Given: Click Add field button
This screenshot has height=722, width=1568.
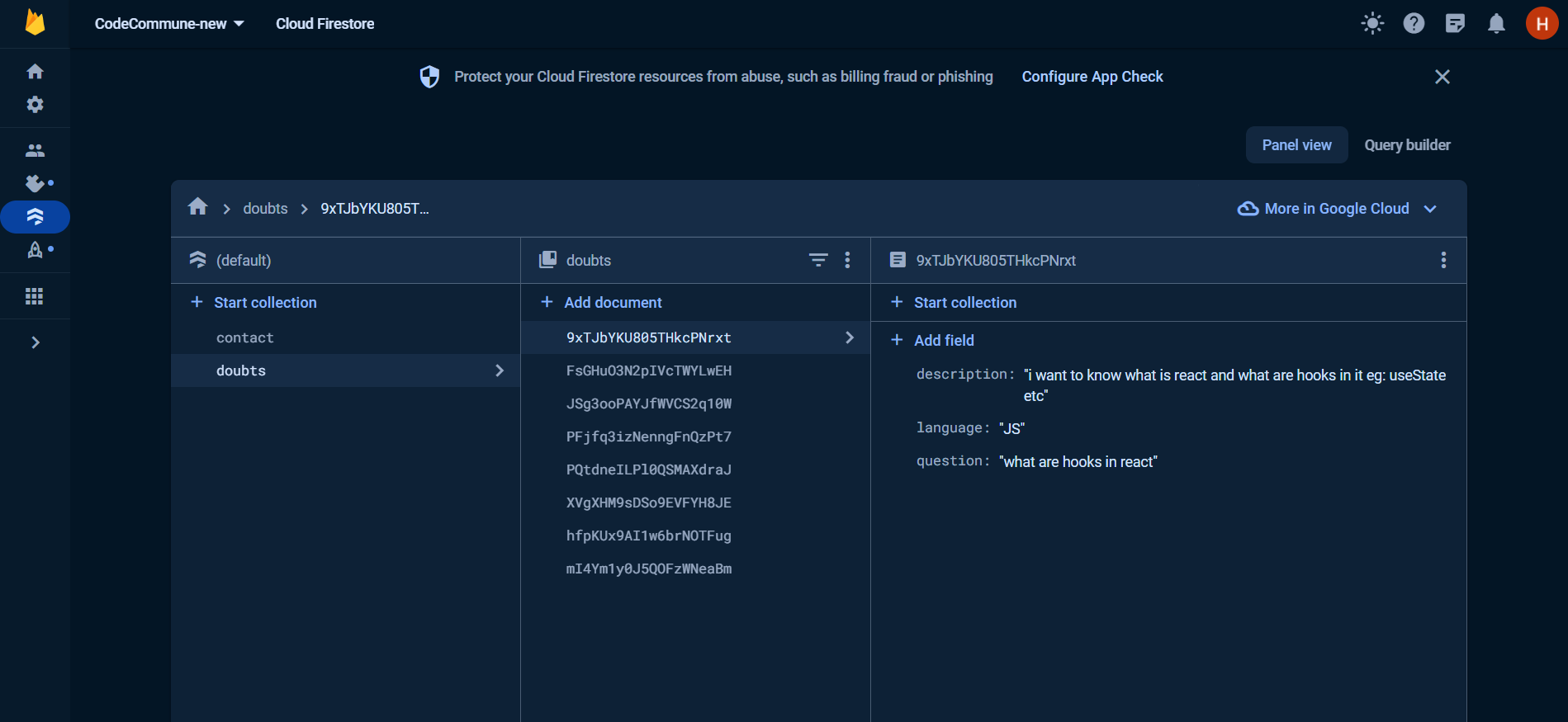Looking at the screenshot, I should pos(933,340).
